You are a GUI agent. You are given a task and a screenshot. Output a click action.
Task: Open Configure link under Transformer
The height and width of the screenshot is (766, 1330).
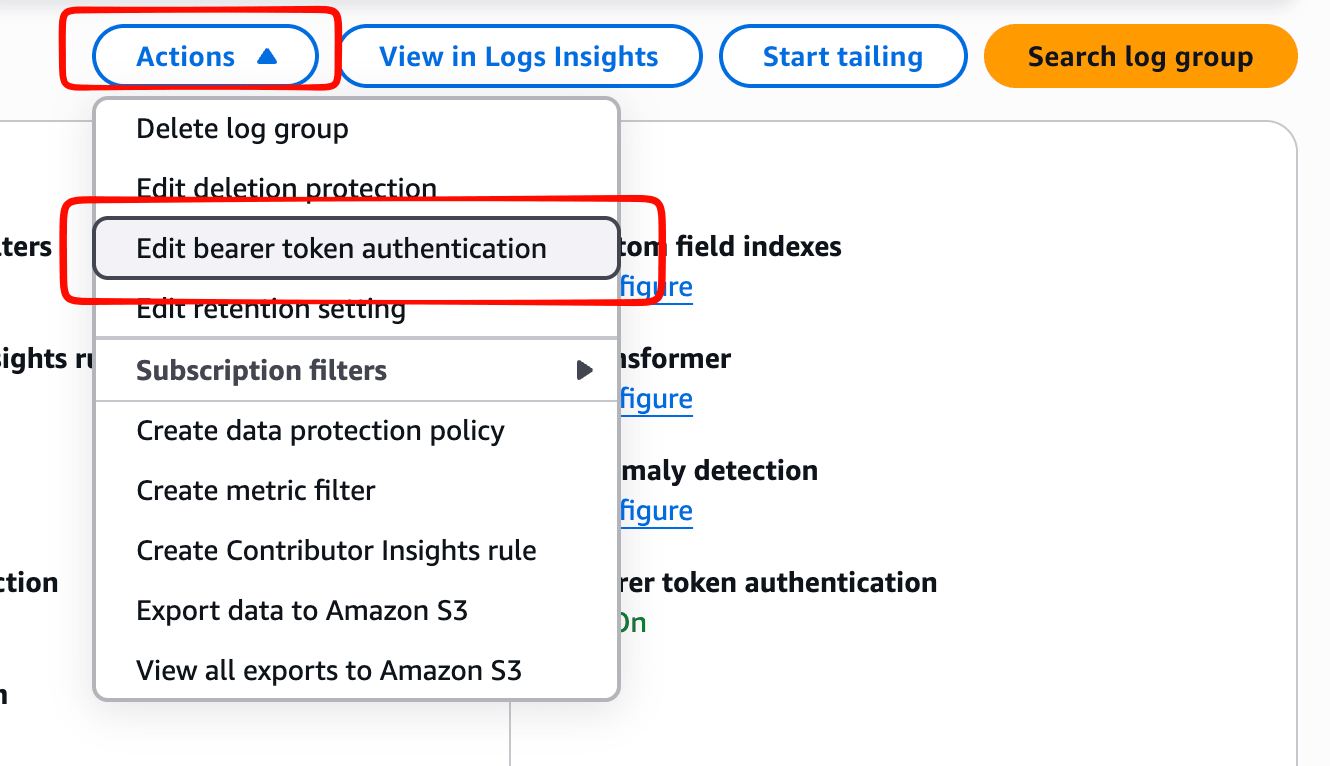pyautogui.click(x=656, y=399)
